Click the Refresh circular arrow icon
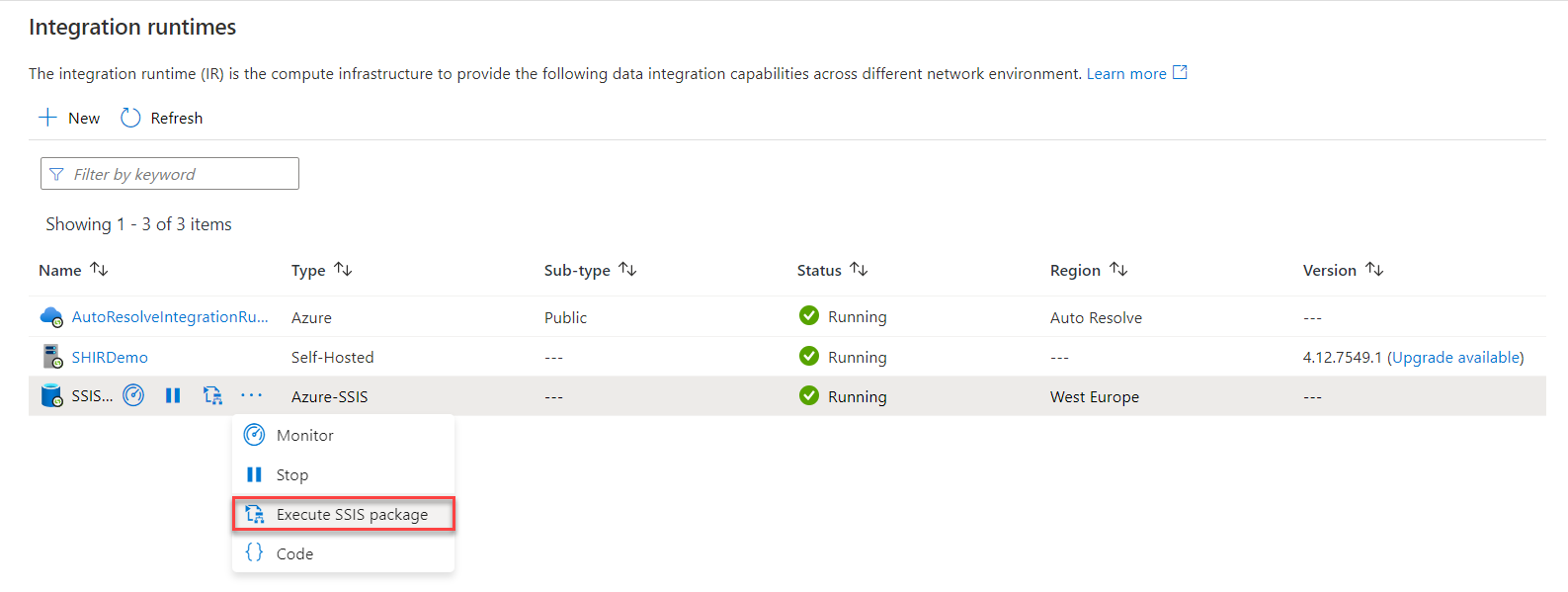This screenshot has width=1568, height=592. (x=130, y=118)
